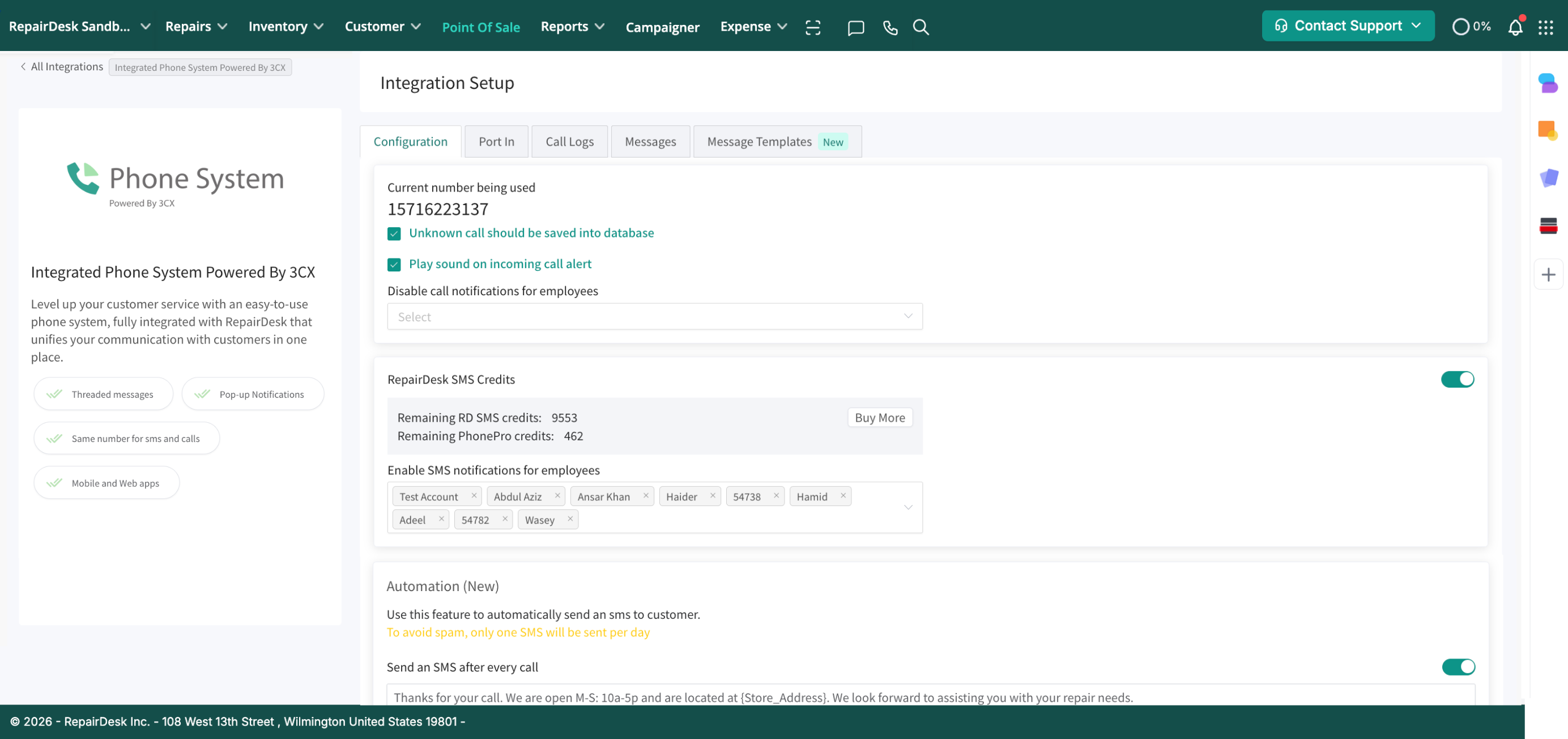Open Disable call notifications Select dropdown

point(654,317)
